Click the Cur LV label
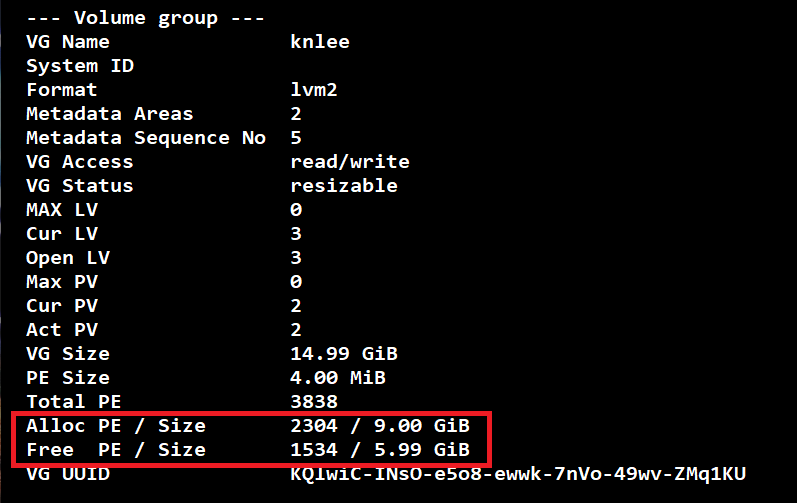The image size is (797, 503). (62, 234)
